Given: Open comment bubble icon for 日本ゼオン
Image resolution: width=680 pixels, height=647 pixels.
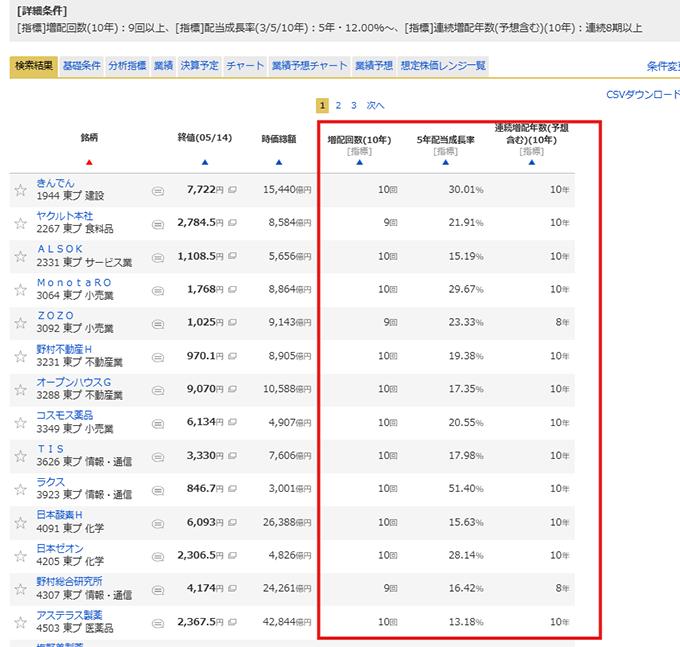Looking at the screenshot, I should pos(158,557).
